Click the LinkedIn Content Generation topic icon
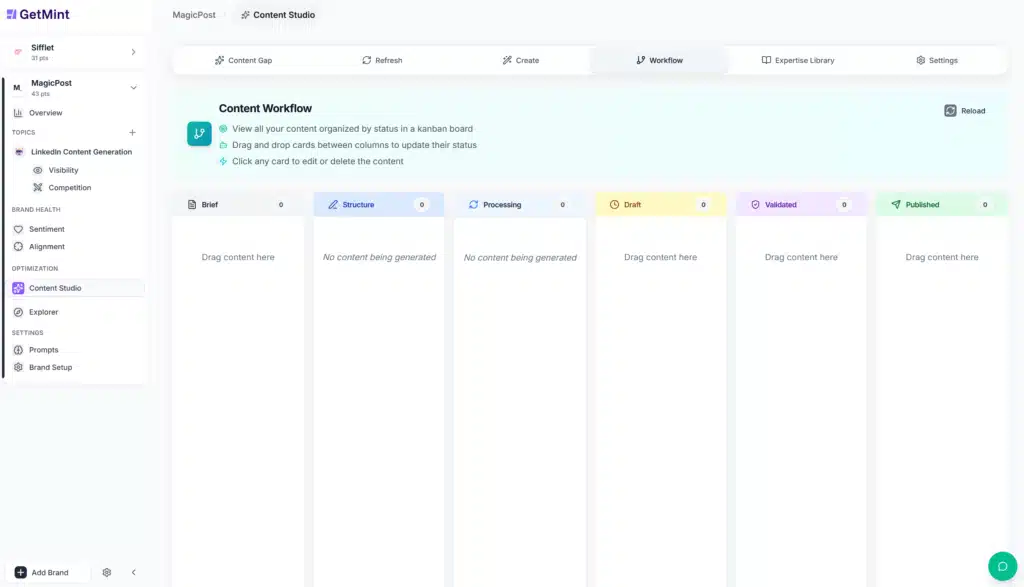This screenshot has height=587, width=1024. click(19, 152)
